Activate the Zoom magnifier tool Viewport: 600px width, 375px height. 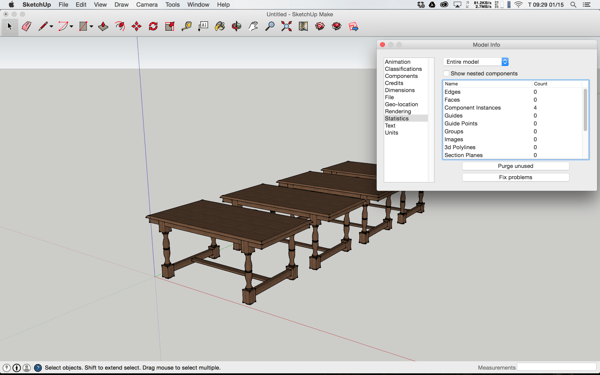click(x=270, y=26)
